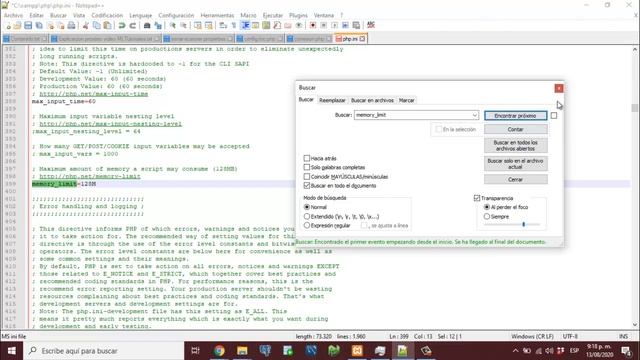This screenshot has height=360, width=640.
Task: Open Find with the binoculars icon
Action: 147,25
